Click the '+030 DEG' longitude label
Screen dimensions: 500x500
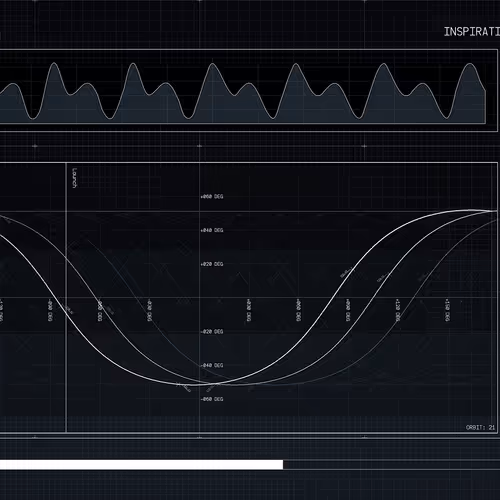click(x=249, y=310)
